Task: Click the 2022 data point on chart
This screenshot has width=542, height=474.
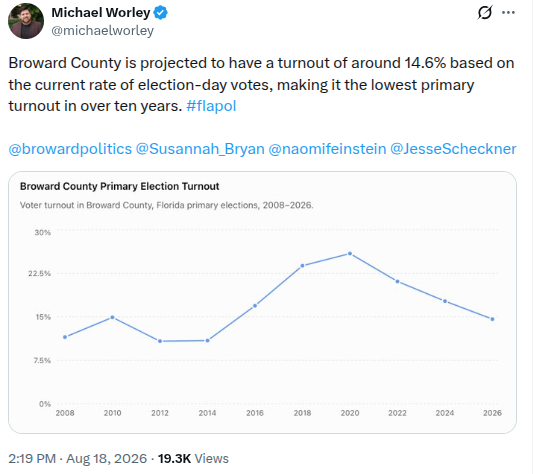Action: [397, 281]
